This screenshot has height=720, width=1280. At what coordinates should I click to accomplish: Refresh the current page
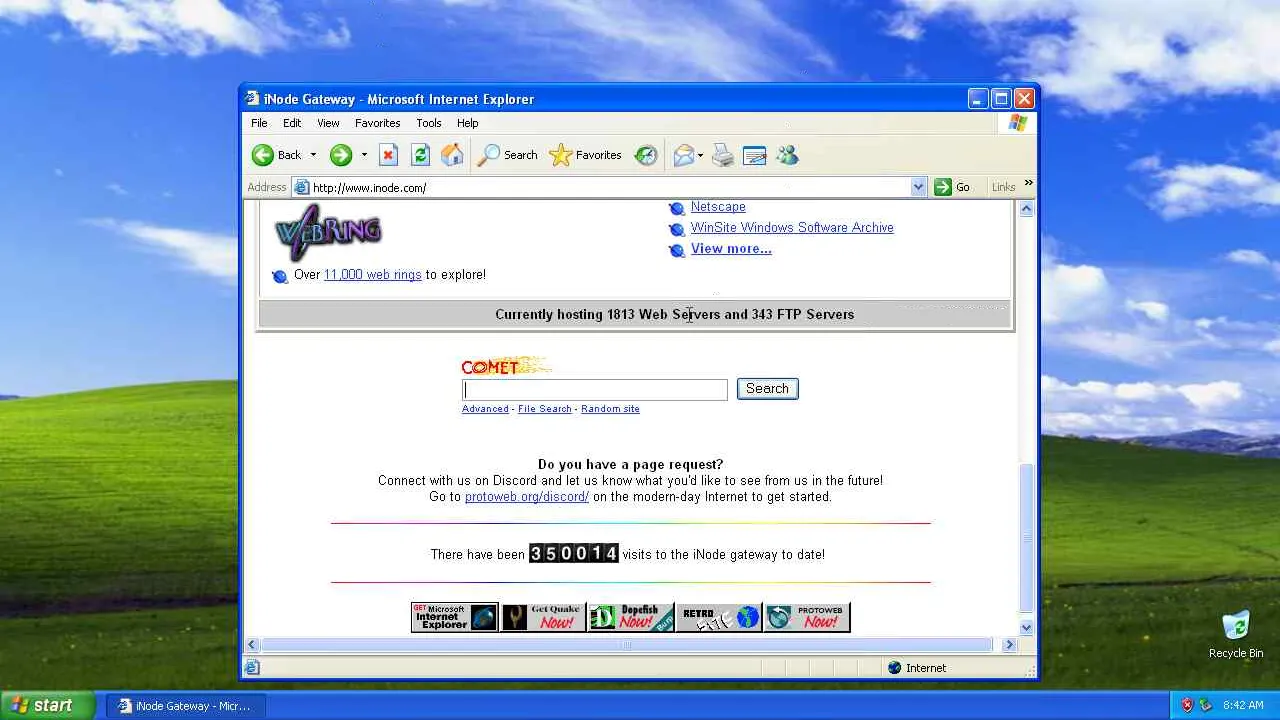(x=421, y=155)
